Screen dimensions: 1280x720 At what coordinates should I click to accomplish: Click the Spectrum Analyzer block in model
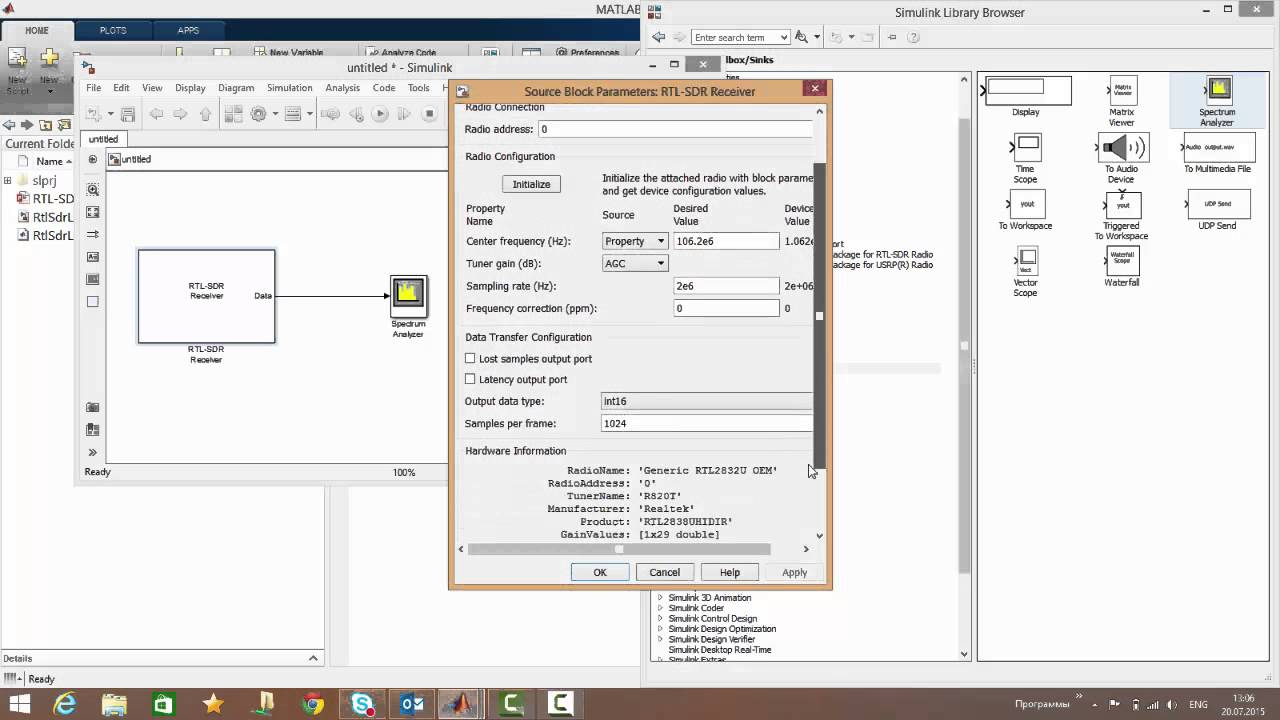click(x=408, y=294)
